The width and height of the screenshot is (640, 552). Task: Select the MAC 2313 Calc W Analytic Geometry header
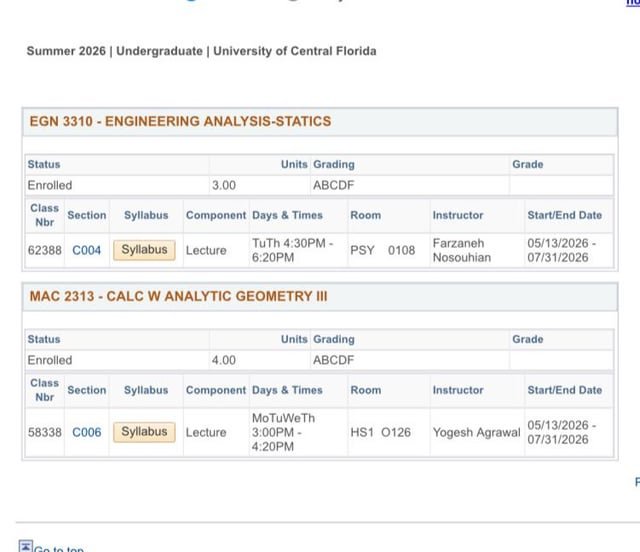tap(178, 296)
